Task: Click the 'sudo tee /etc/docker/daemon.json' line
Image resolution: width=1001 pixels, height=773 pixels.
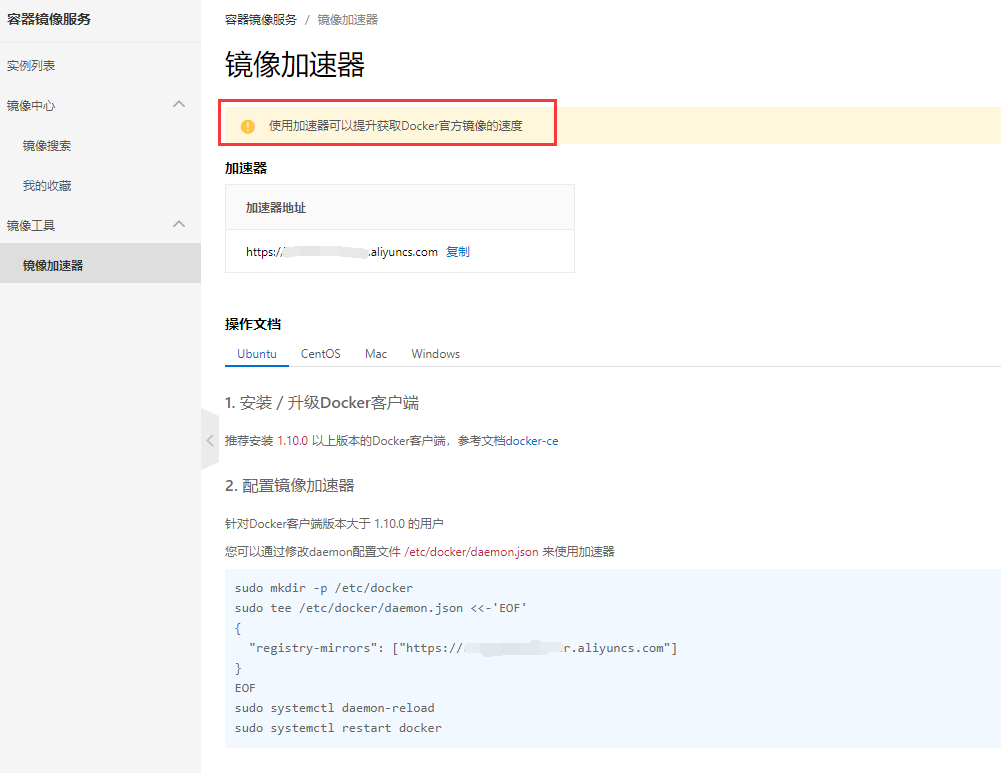Action: click(x=380, y=608)
